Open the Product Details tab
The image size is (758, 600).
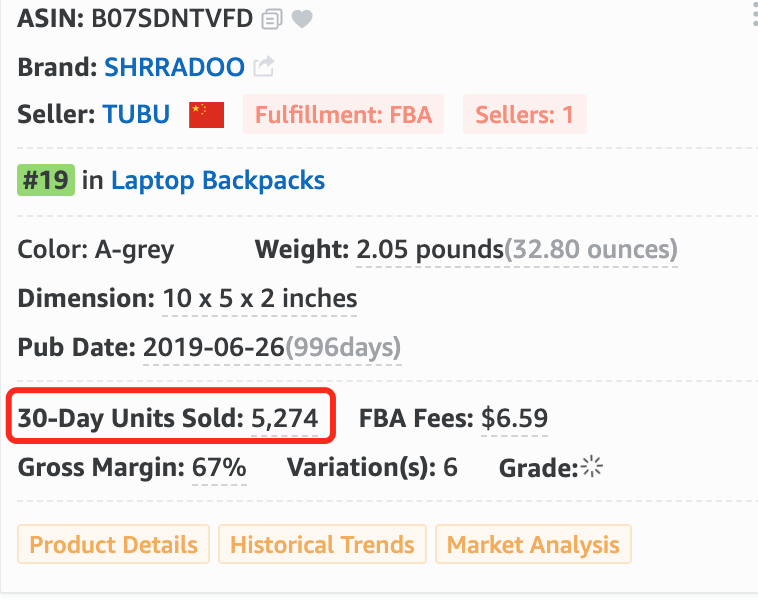coord(114,544)
